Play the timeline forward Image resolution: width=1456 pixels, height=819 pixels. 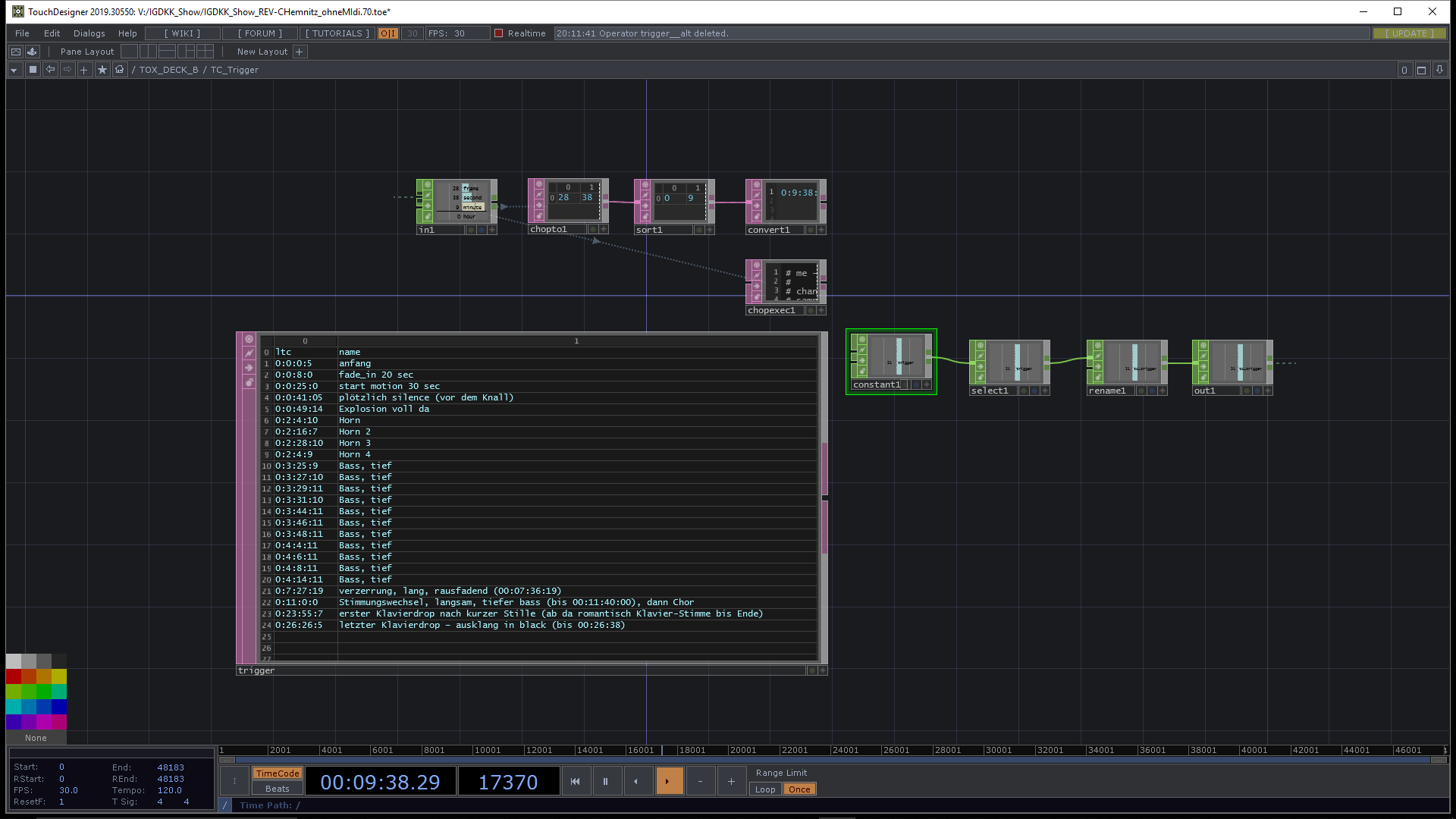[x=669, y=781]
